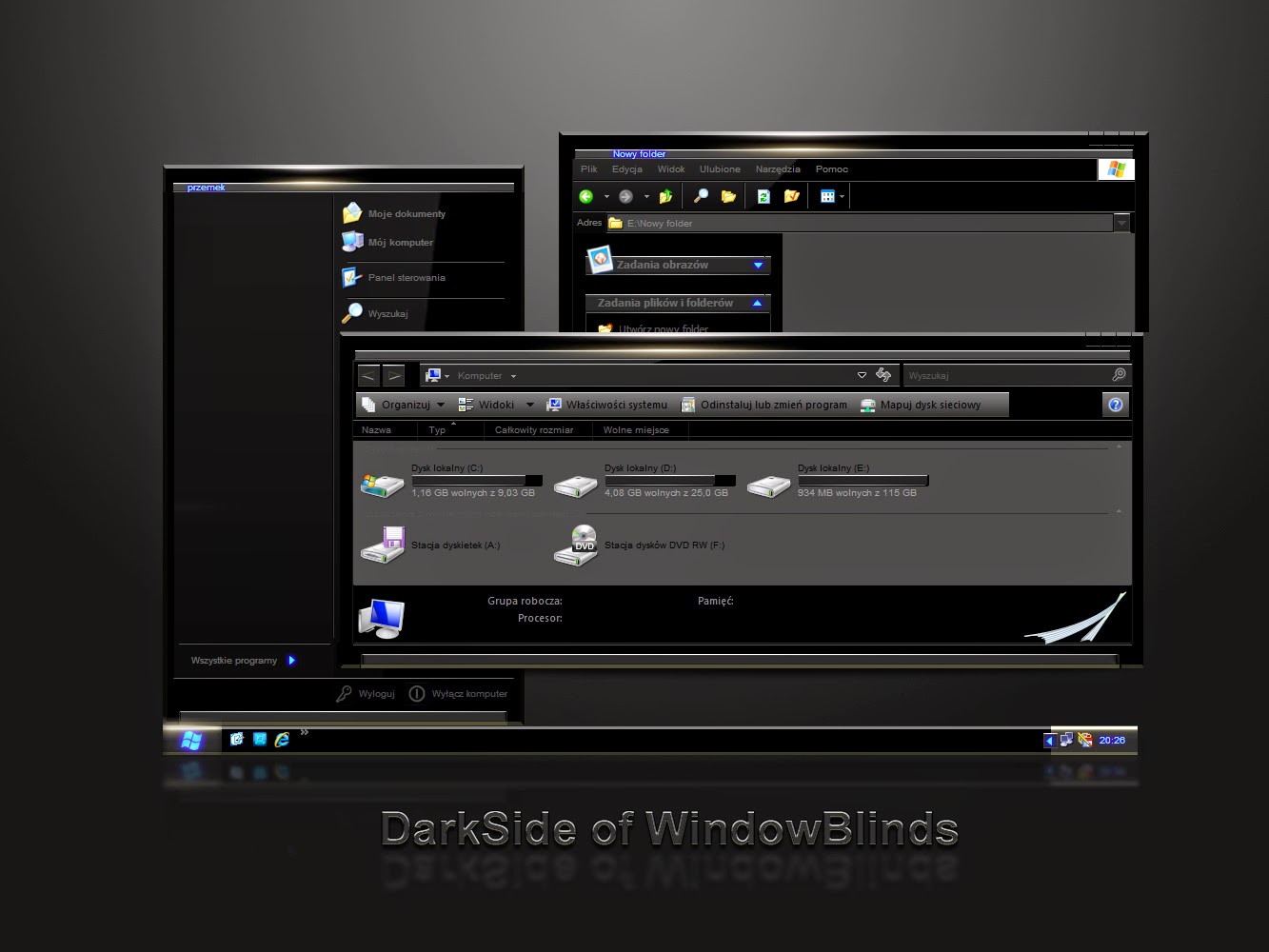Go up one folder level in Nowy folder window

pyautogui.click(x=666, y=196)
